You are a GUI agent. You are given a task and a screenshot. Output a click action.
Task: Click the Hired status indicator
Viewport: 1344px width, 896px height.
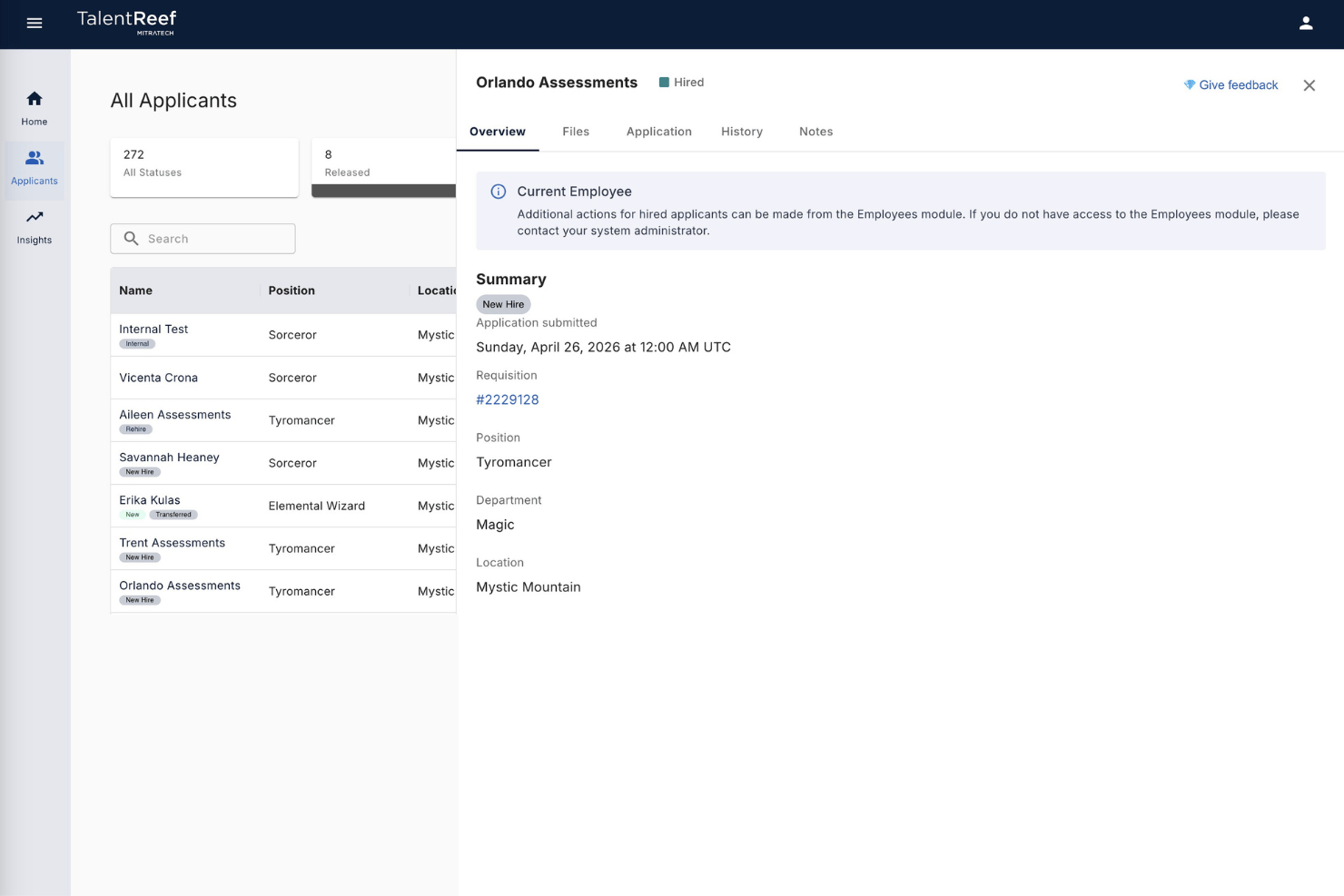tap(681, 83)
